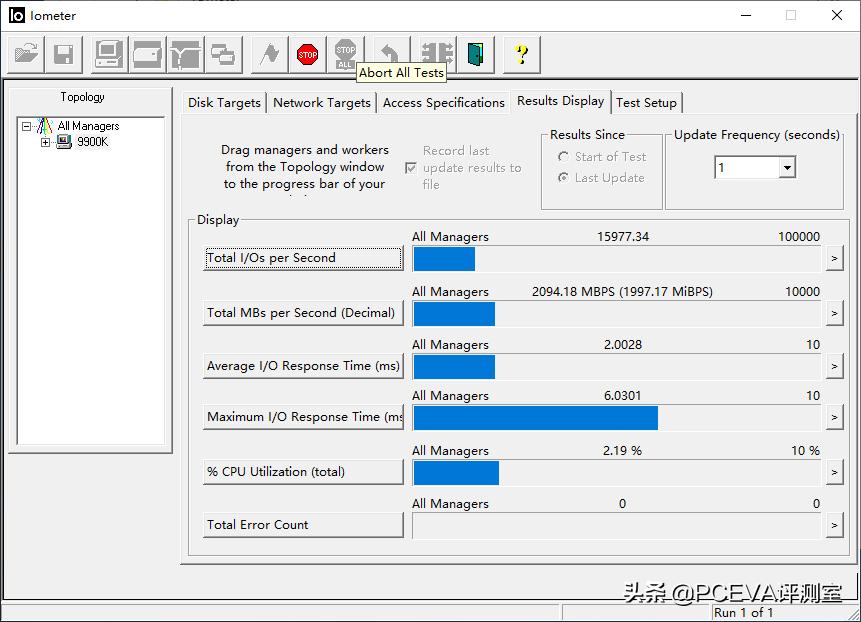Screen dimensions: 861x622
Task: Click the Save test configuration icon
Action: 63,54
